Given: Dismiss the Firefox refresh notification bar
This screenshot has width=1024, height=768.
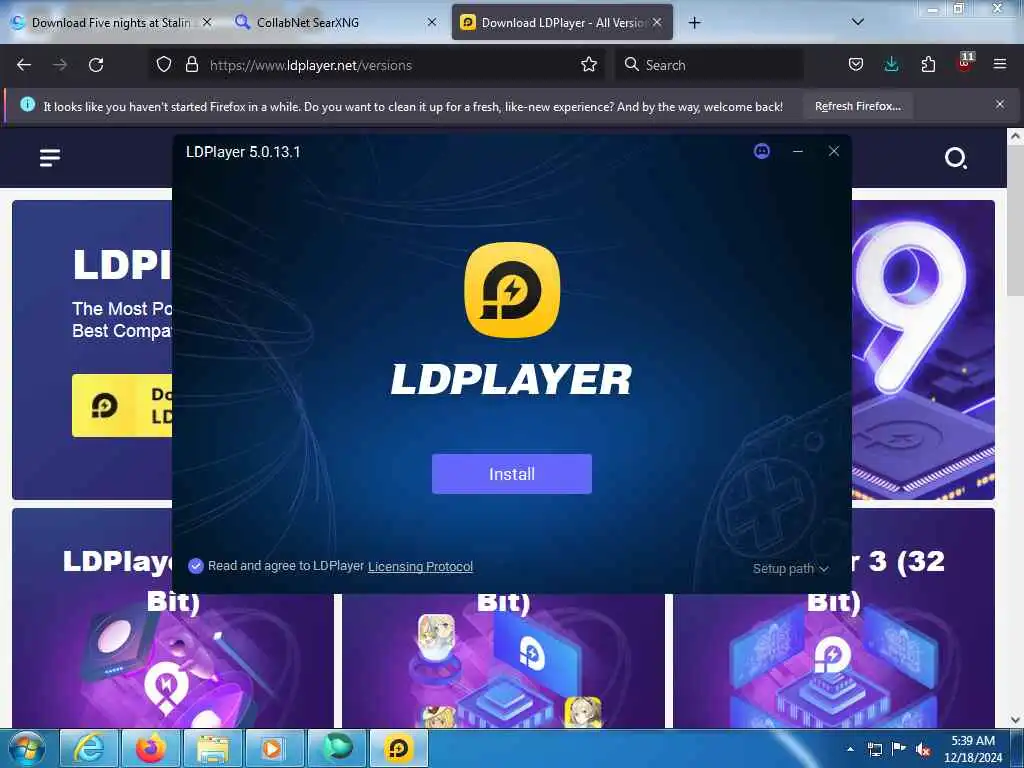Looking at the screenshot, I should tap(1000, 104).
